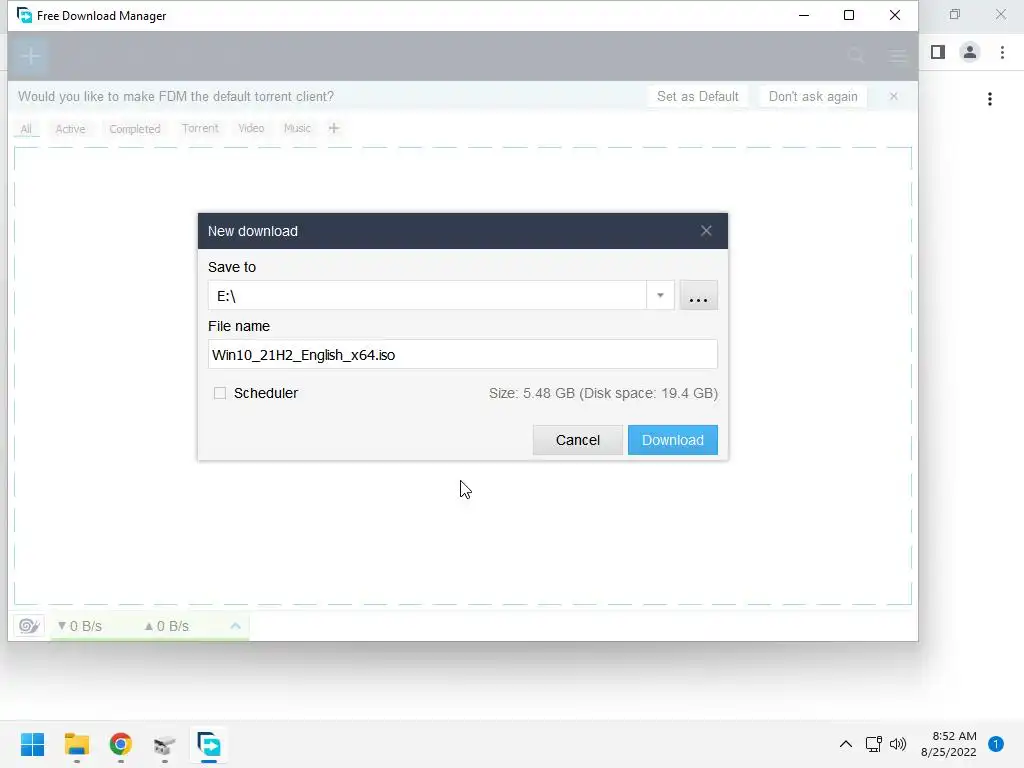Switch to the Torrent tab

(200, 128)
